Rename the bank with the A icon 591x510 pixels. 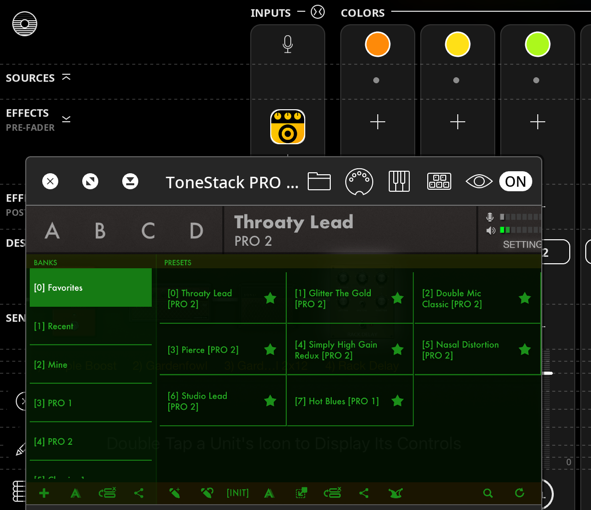[x=75, y=493]
